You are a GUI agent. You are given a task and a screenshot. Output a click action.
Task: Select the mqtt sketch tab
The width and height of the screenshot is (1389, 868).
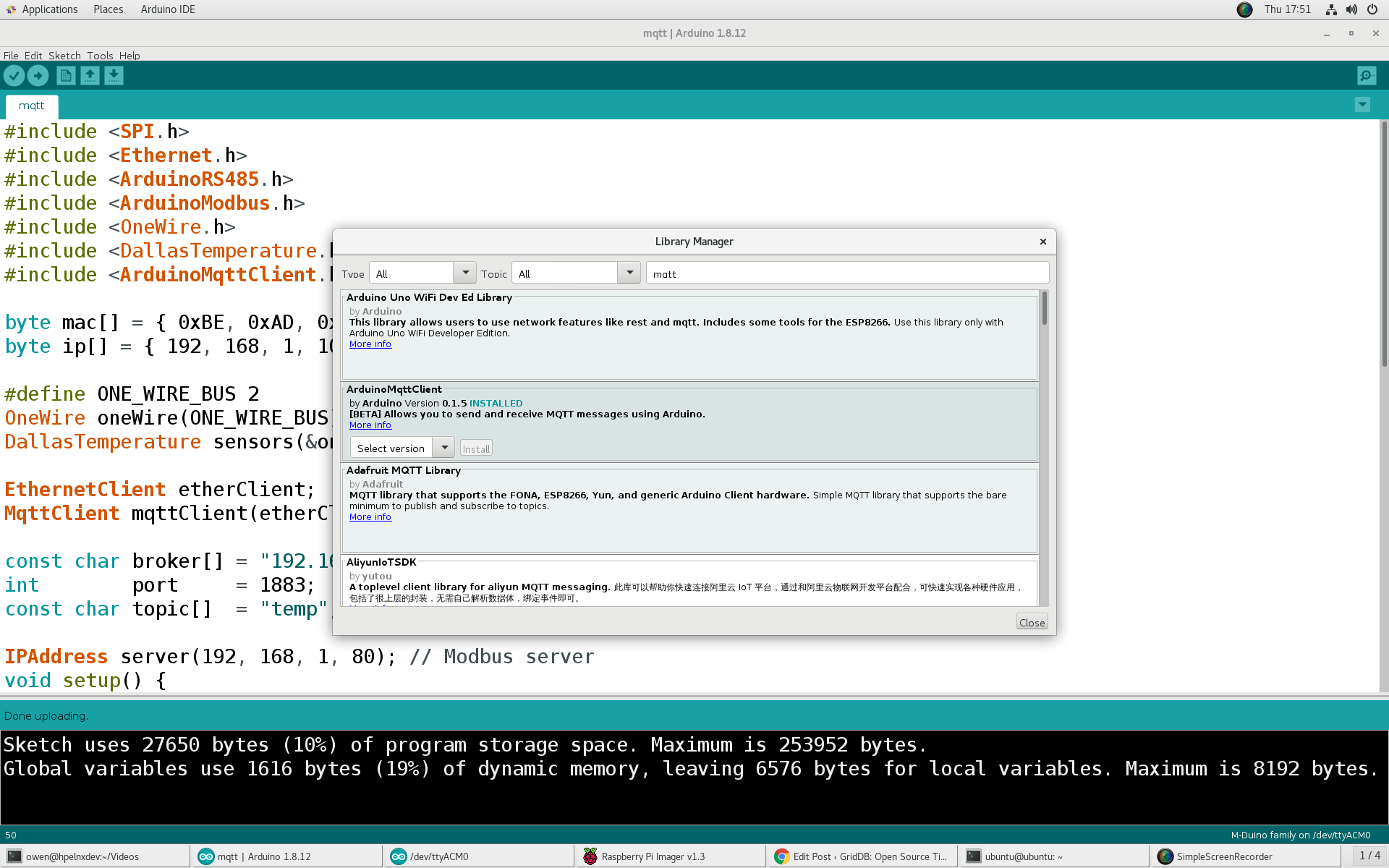32,106
